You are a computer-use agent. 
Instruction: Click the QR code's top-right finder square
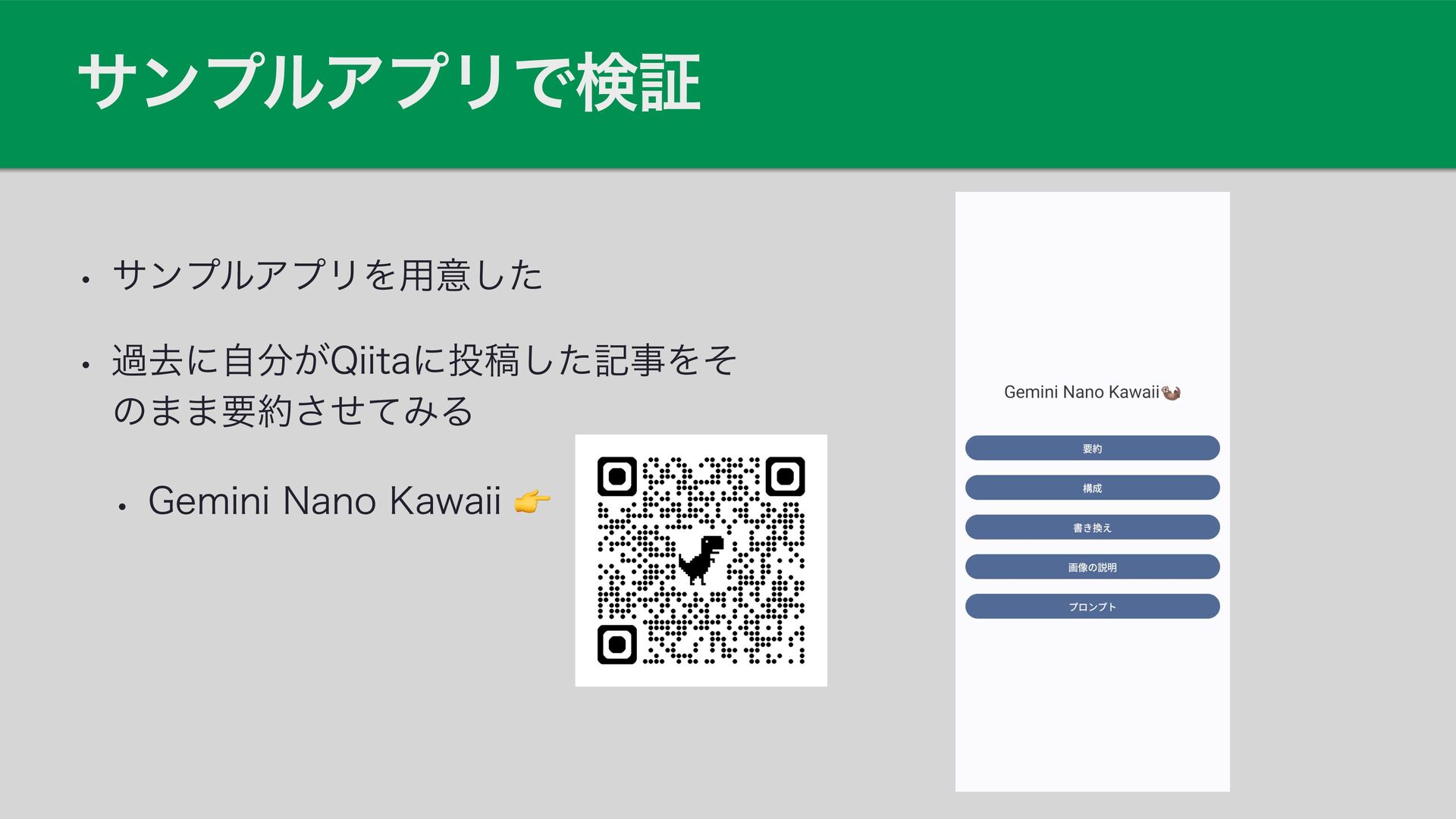pos(785,476)
